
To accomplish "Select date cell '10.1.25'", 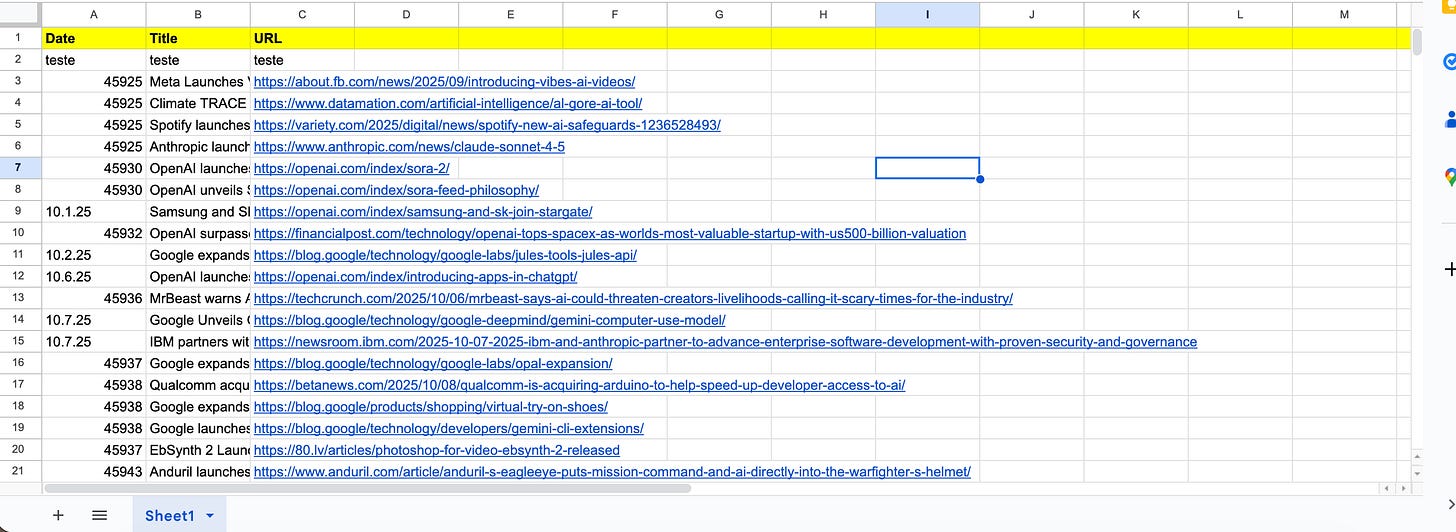I will 94,212.
